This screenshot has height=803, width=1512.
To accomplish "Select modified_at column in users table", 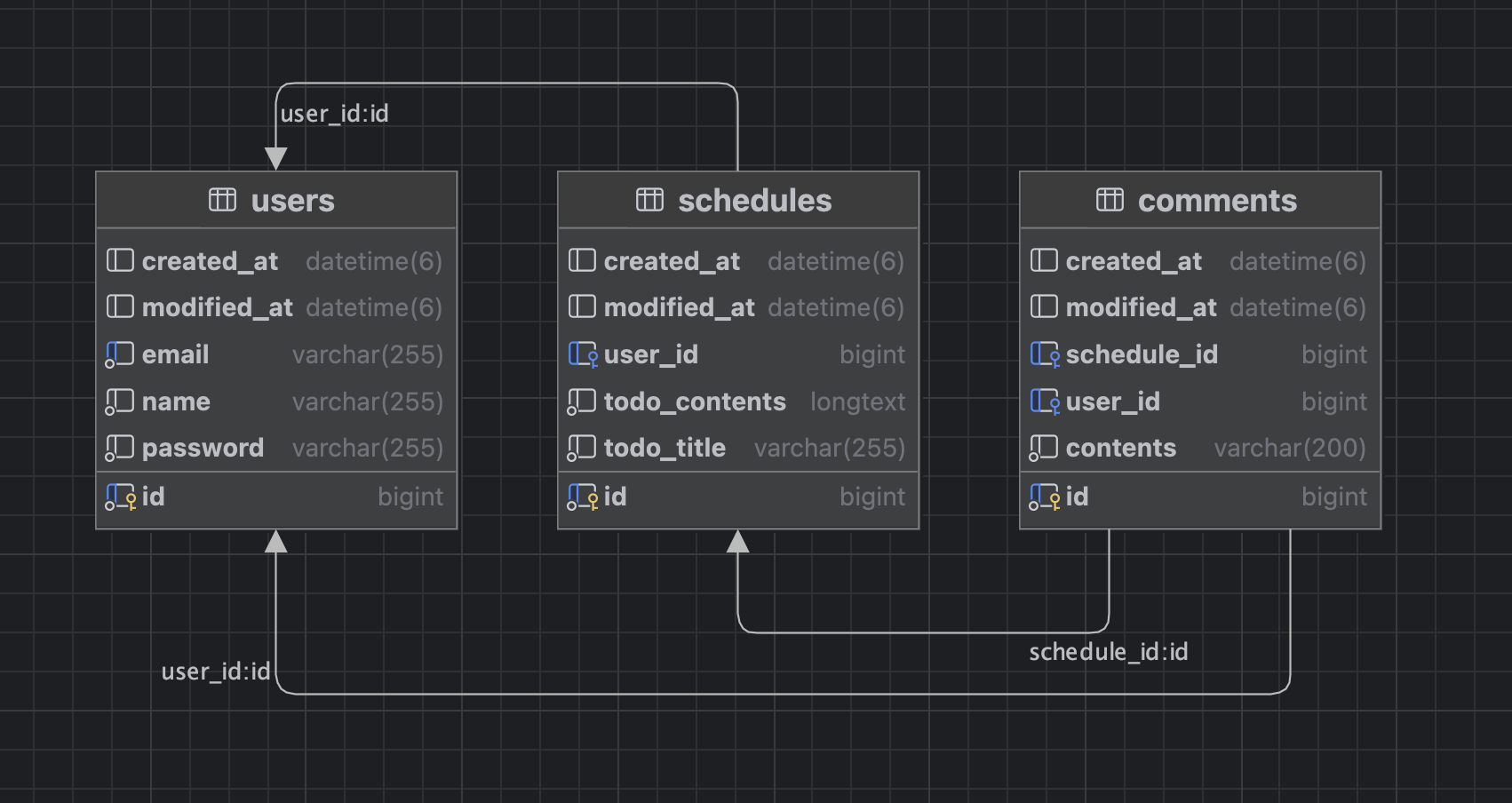I will [276, 306].
